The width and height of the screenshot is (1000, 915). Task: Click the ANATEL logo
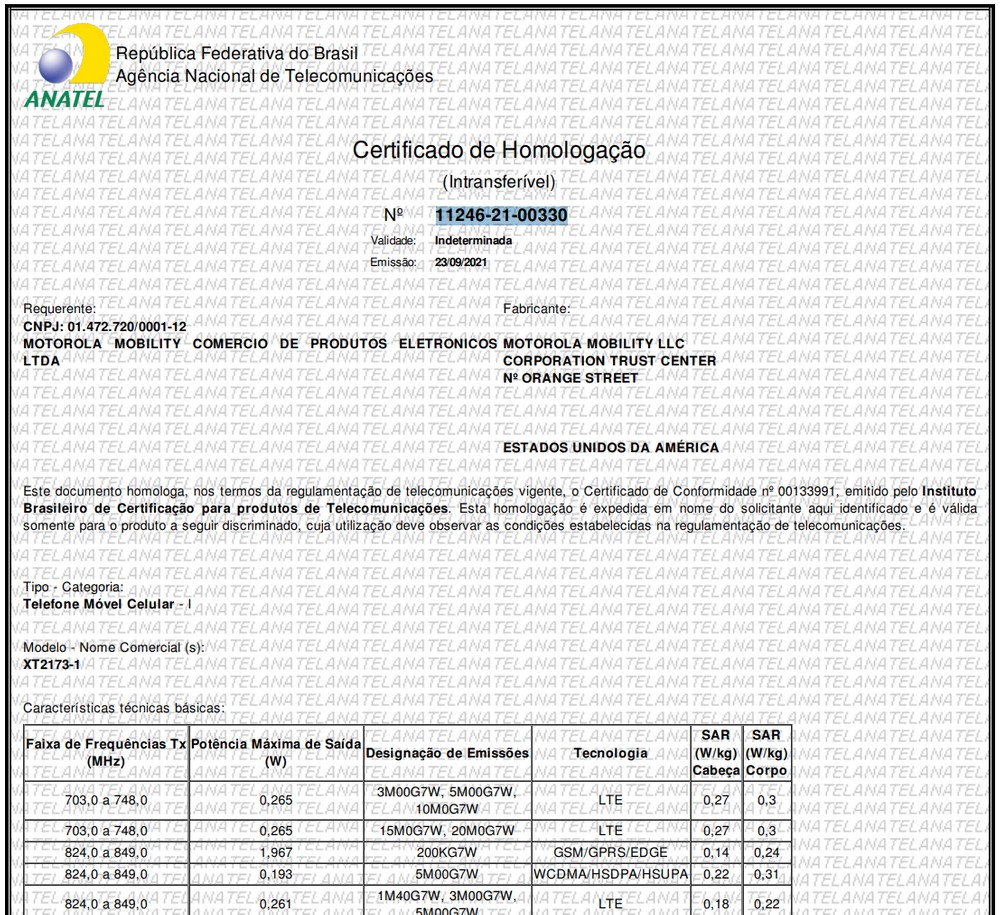[x=67, y=66]
